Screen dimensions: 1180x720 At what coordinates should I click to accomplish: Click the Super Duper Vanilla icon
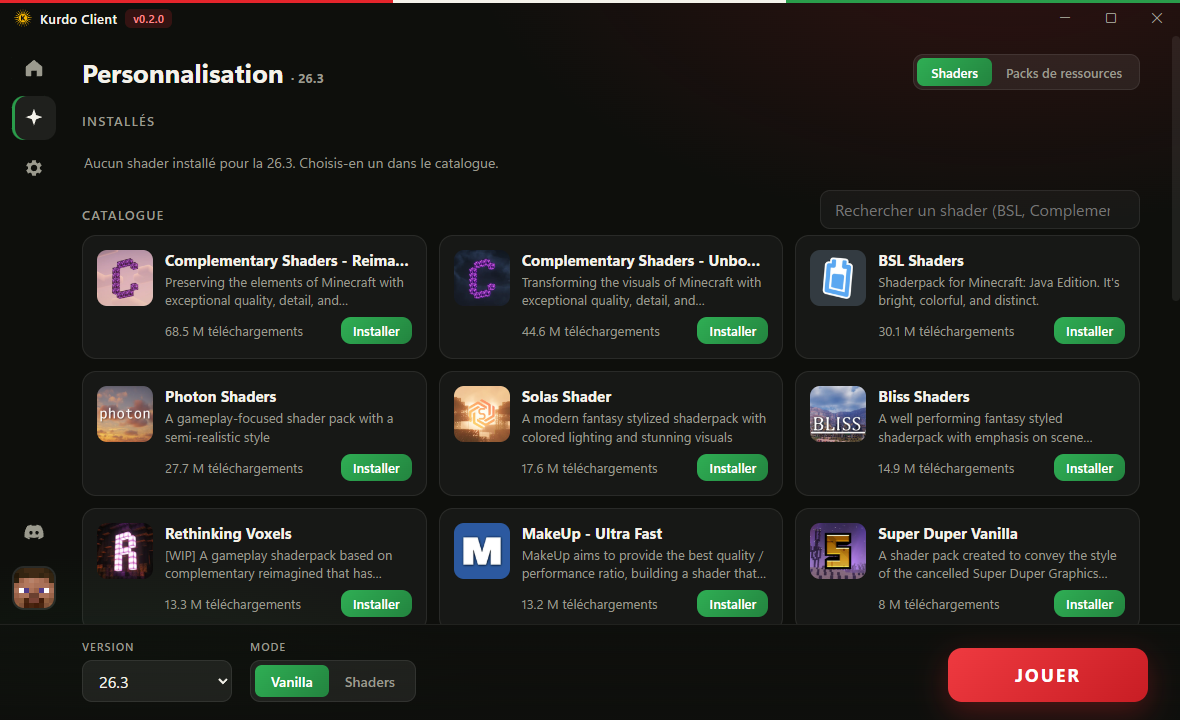pos(838,551)
